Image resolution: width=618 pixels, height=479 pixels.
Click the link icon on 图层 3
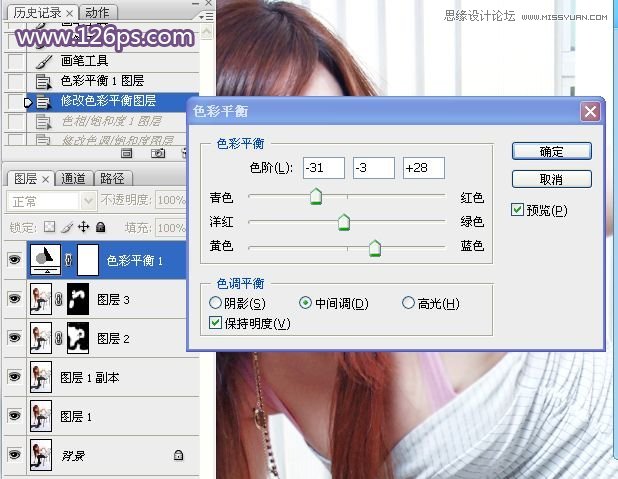coord(58,299)
